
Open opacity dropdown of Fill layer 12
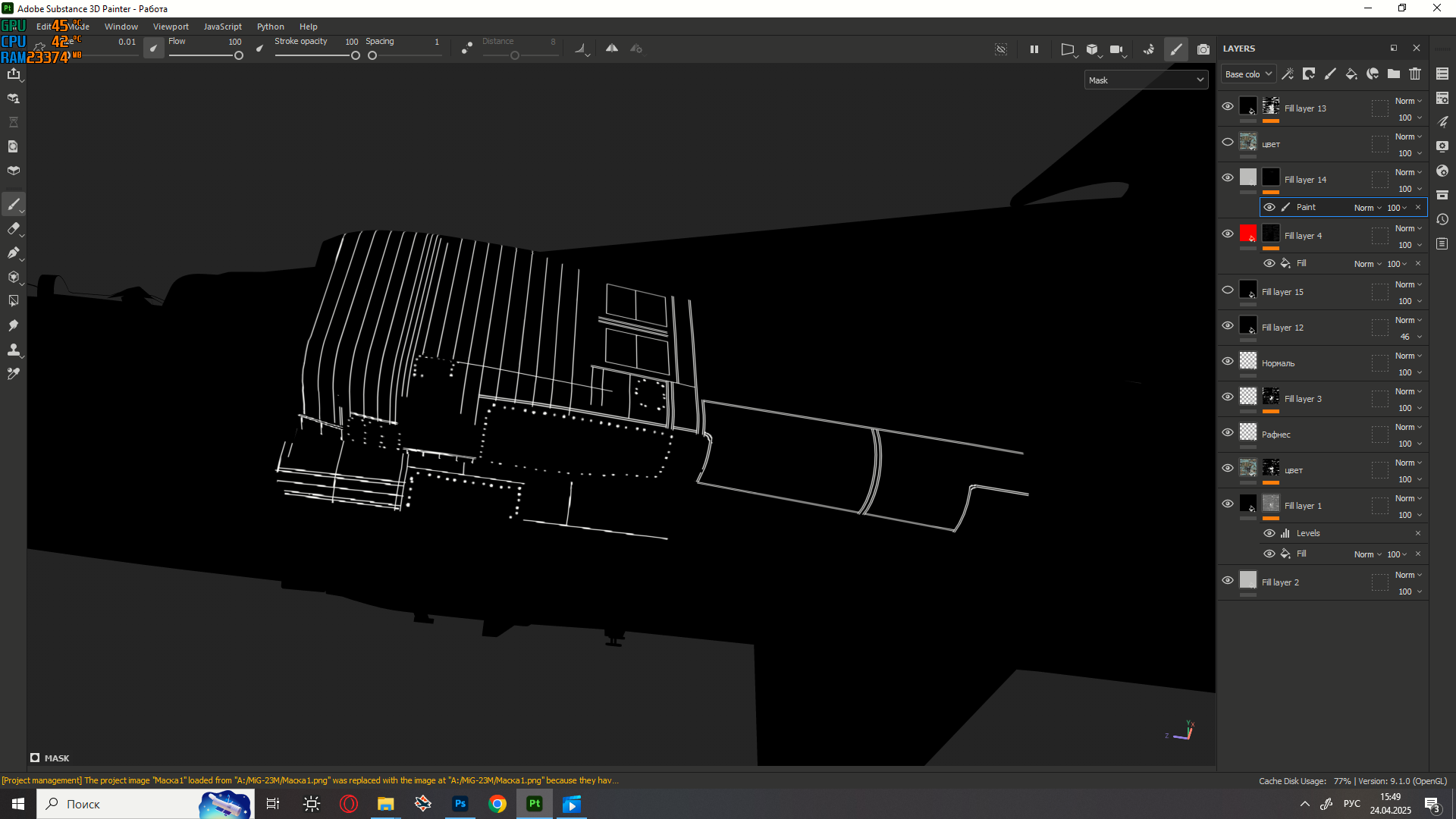tap(1410, 337)
